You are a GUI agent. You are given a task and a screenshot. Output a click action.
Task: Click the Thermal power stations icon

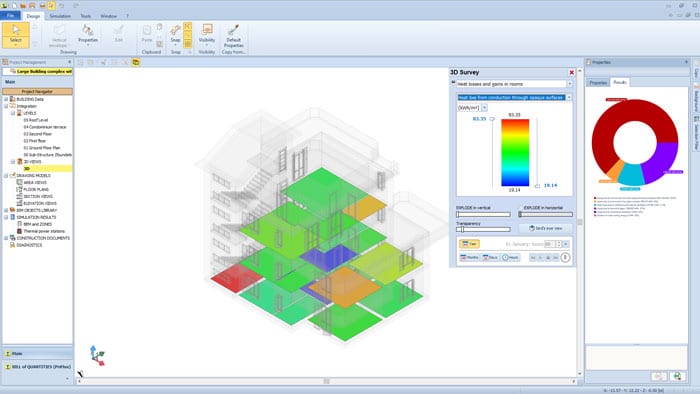pyautogui.click(x=20, y=231)
